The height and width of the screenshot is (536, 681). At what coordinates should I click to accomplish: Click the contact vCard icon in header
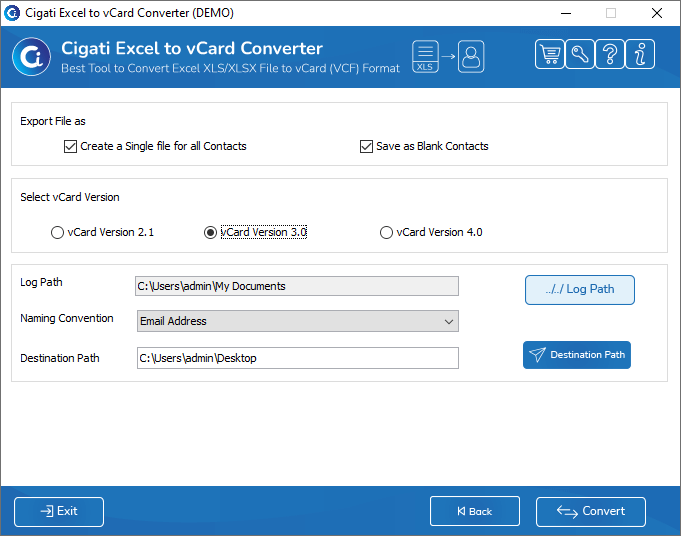click(x=471, y=56)
